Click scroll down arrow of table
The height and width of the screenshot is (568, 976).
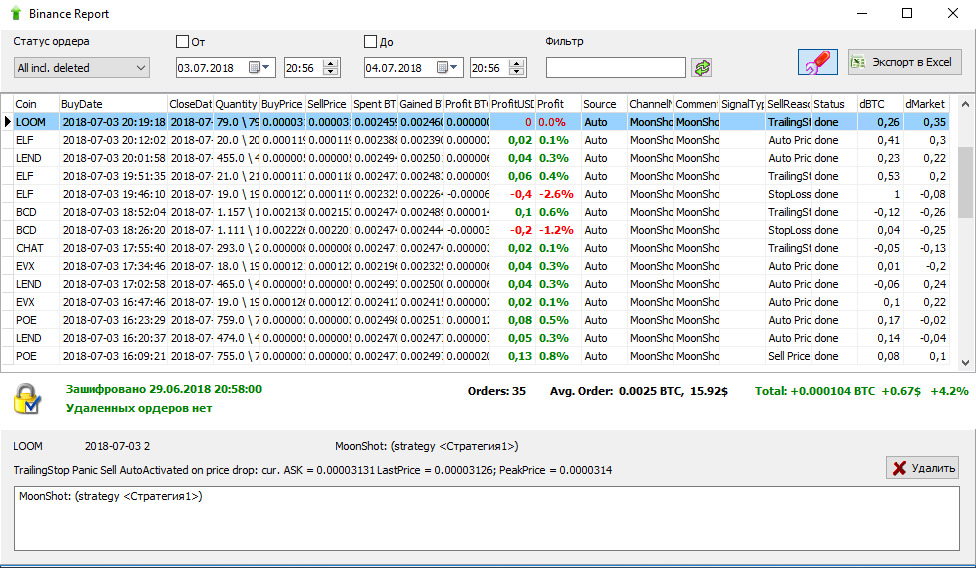[x=965, y=362]
